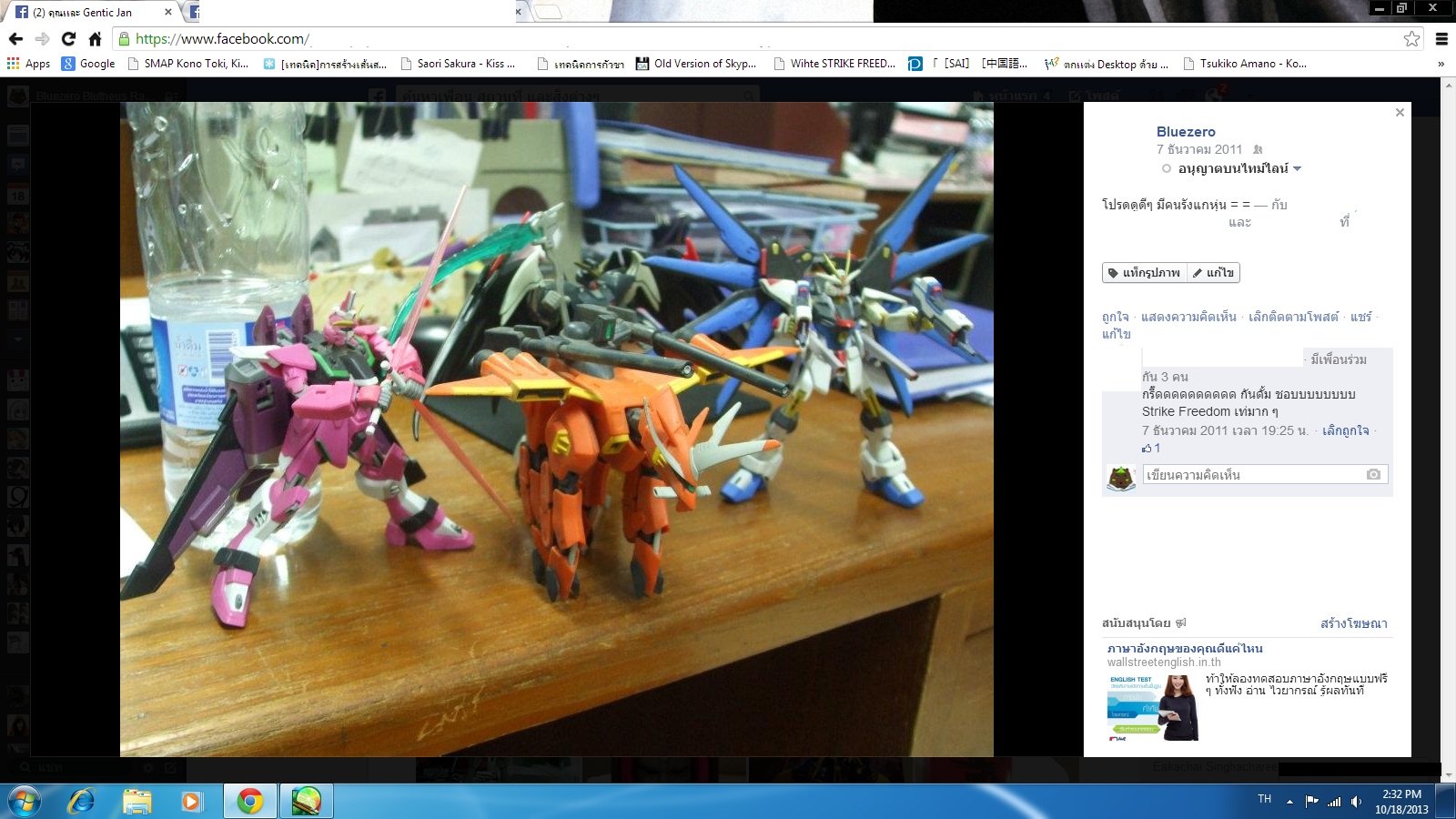Click the browser forward arrow
Image resolution: width=1456 pixels, height=819 pixels.
(x=42, y=39)
